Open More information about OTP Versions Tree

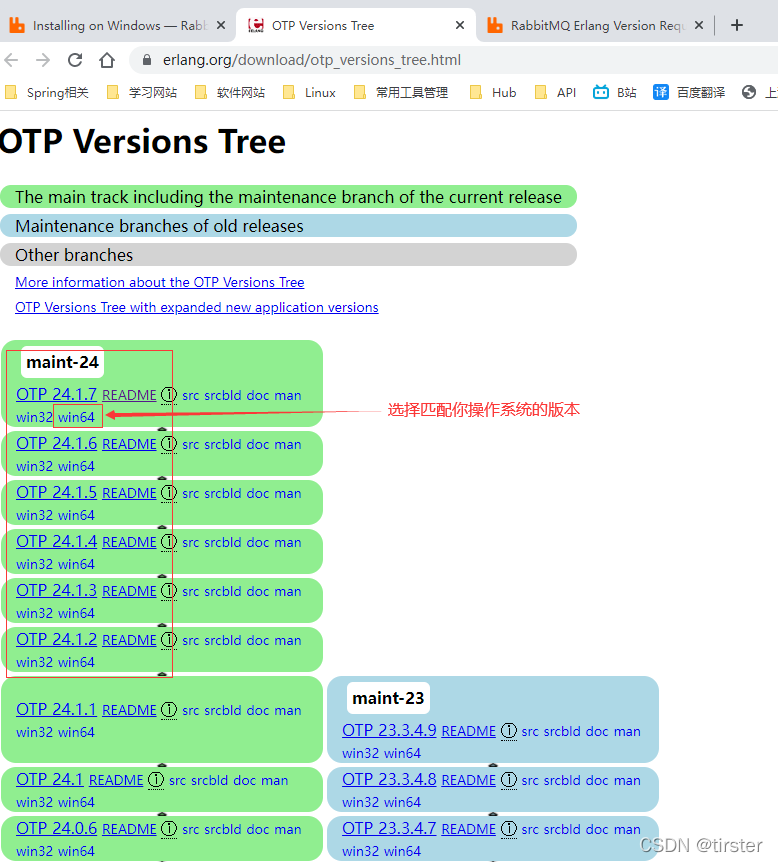point(159,283)
